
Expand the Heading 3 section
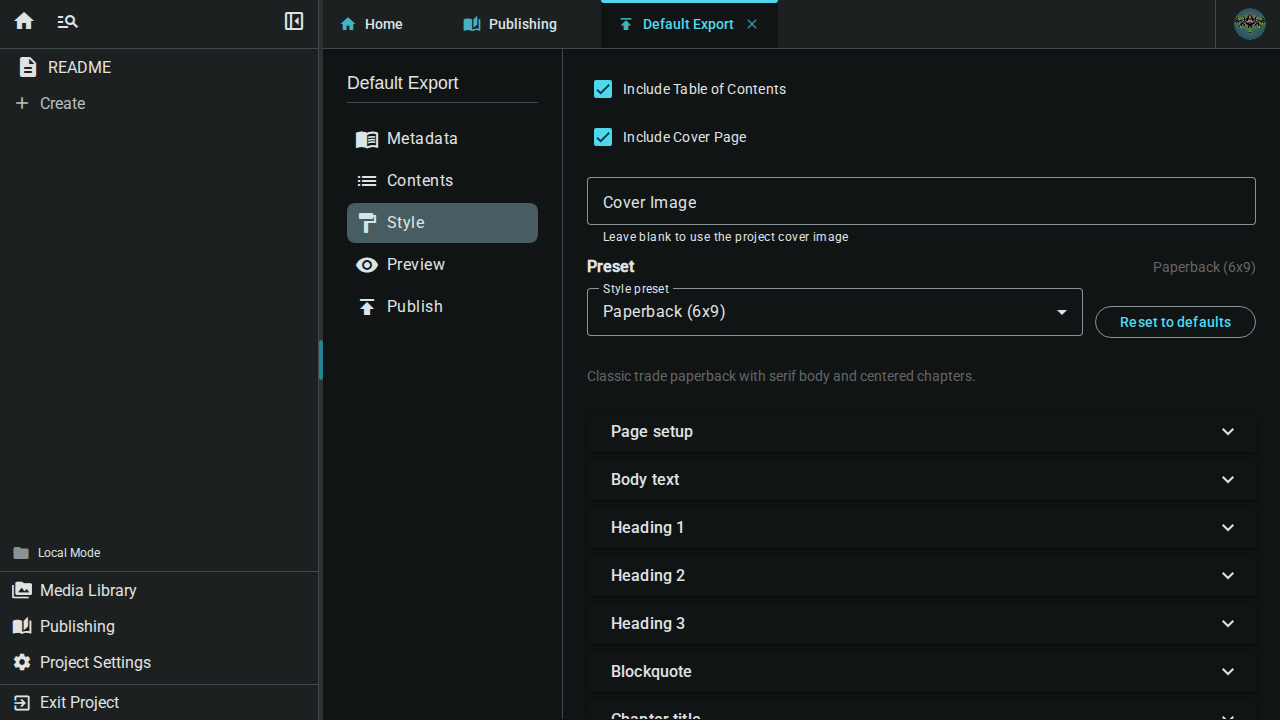pyautogui.click(x=921, y=624)
